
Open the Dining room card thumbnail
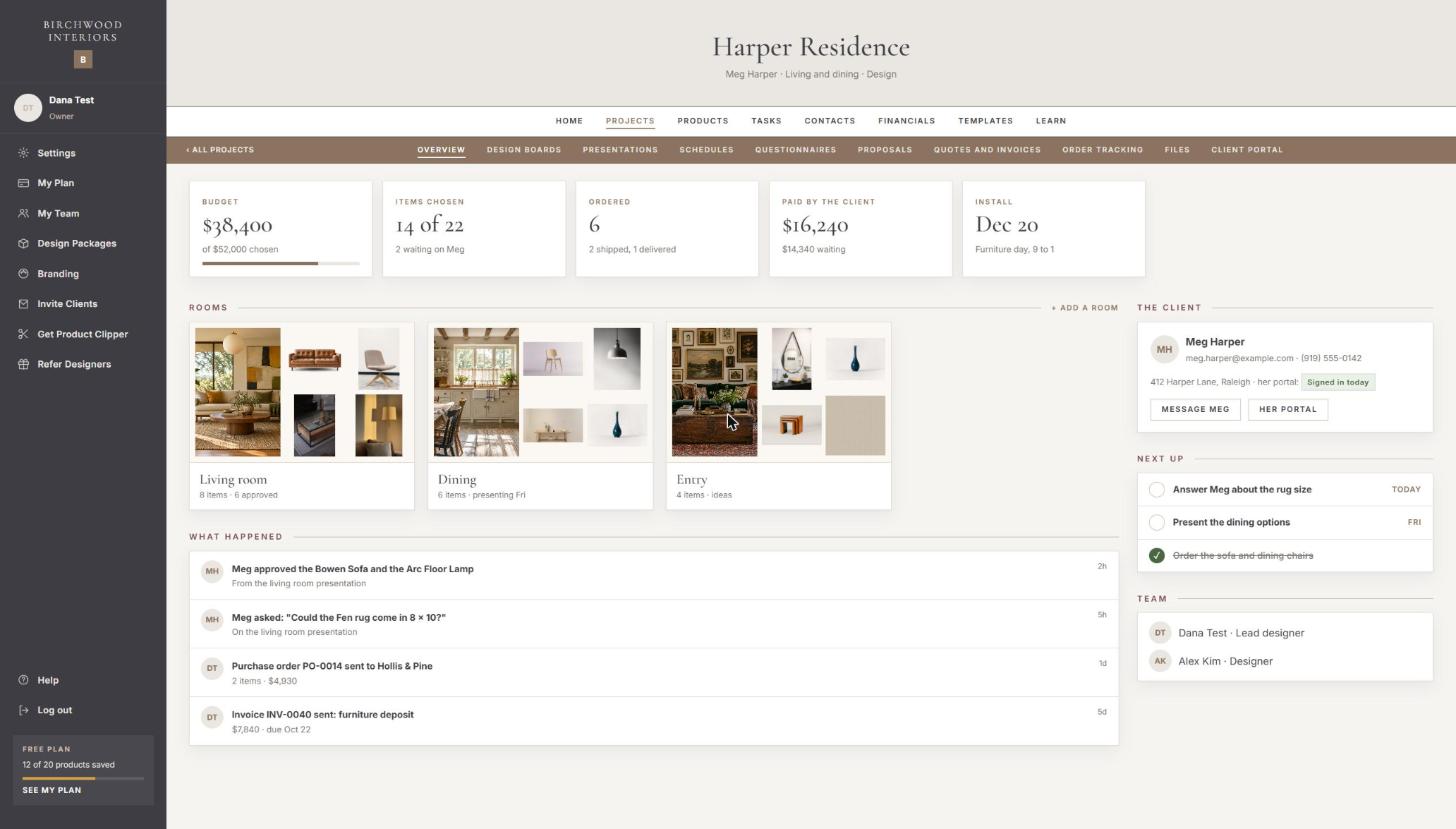[540, 392]
